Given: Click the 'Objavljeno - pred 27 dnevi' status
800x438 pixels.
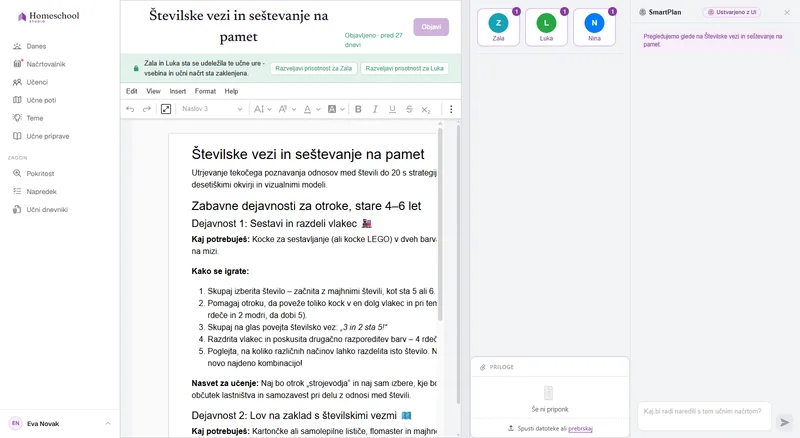Looking at the screenshot, I should pyautogui.click(x=373, y=40).
